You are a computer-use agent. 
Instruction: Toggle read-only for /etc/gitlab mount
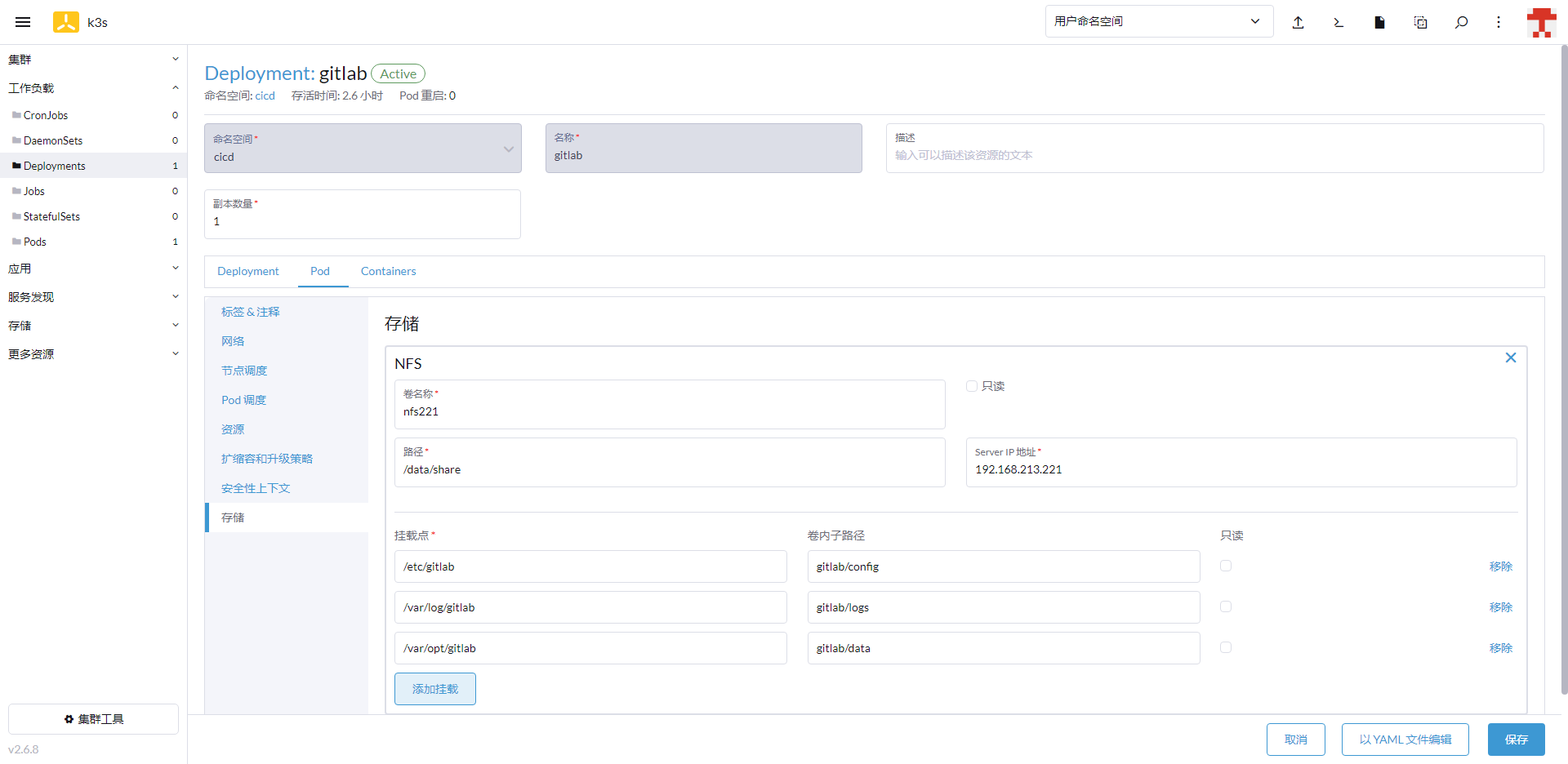[x=1225, y=566]
